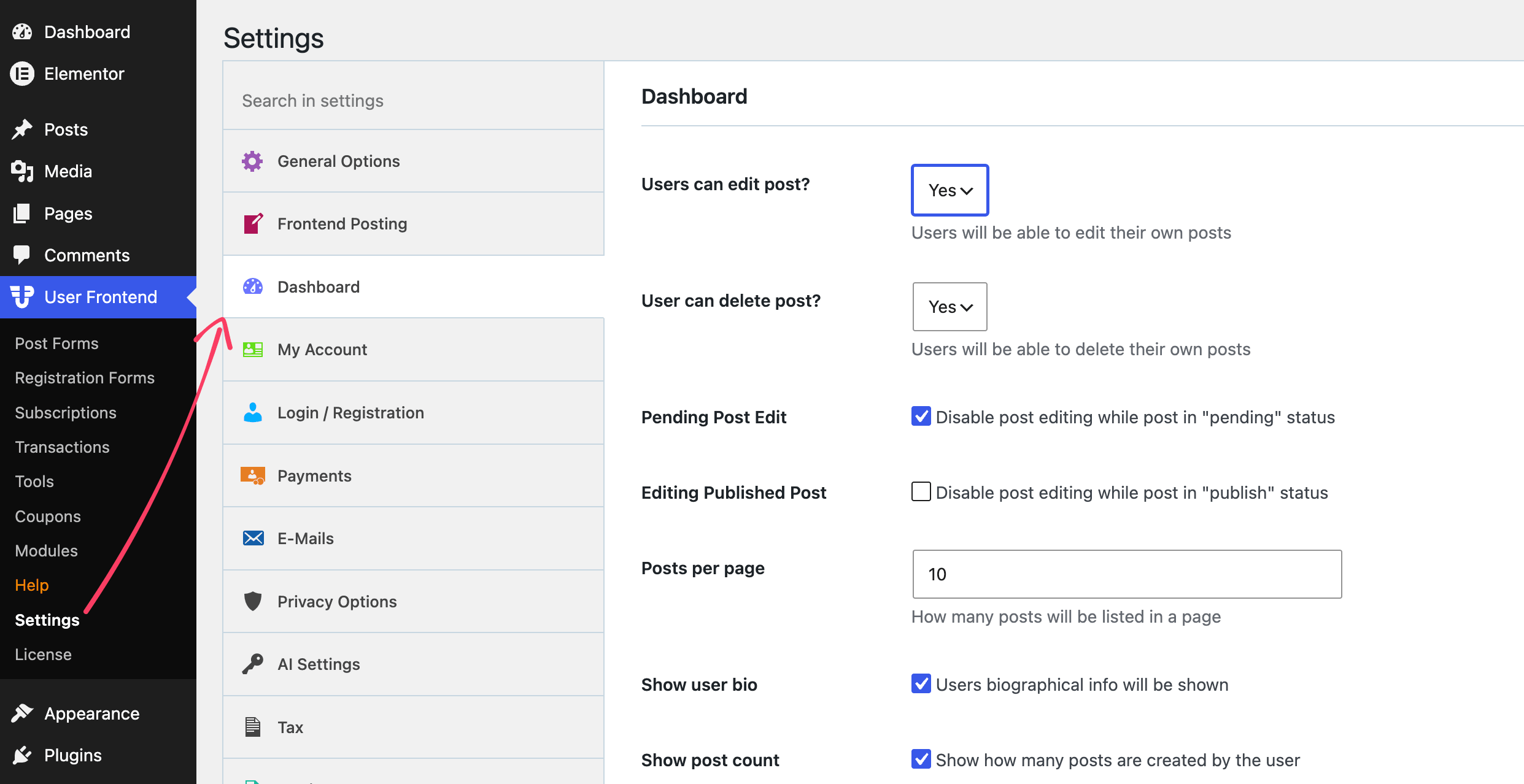Open Media menu item
Image resolution: width=1524 pixels, height=784 pixels.
[x=98, y=171]
